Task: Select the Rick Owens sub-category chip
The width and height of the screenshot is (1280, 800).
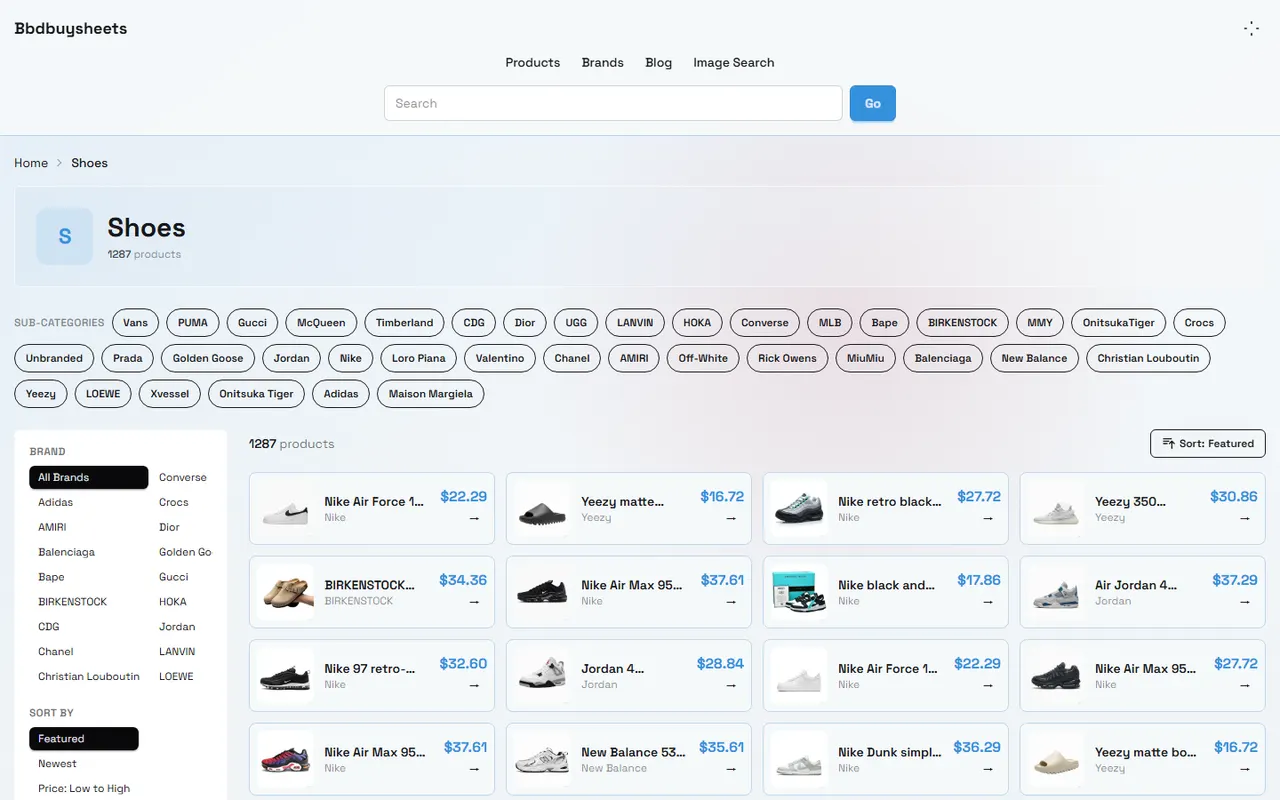Action: click(x=787, y=358)
